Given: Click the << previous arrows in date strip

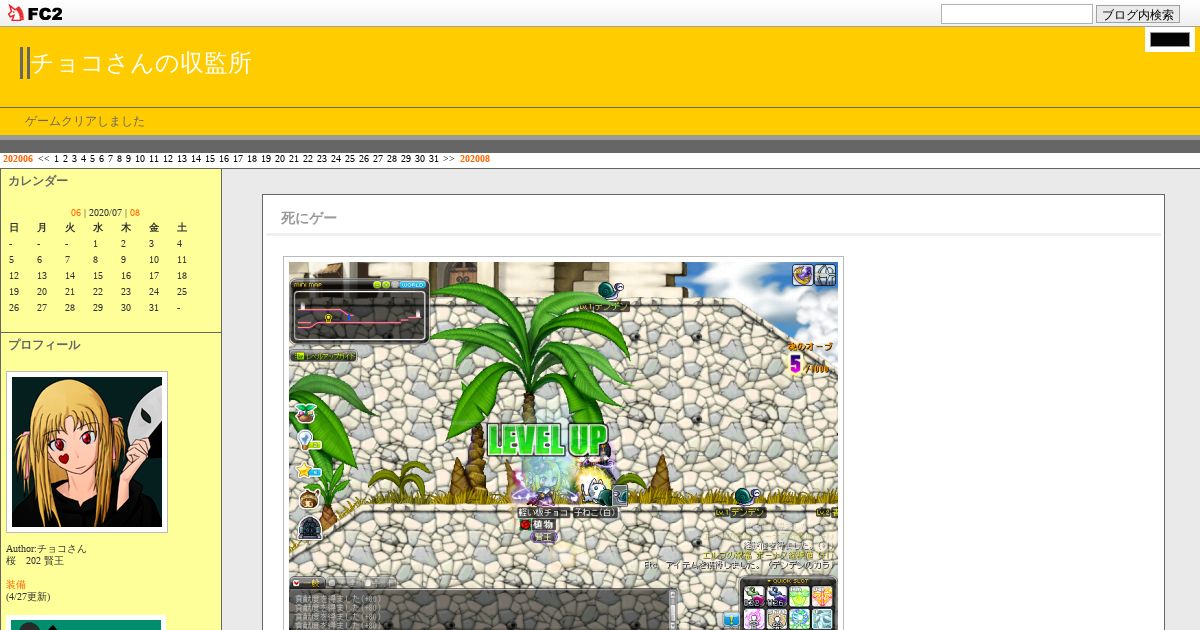Looking at the screenshot, I should 44,159.
